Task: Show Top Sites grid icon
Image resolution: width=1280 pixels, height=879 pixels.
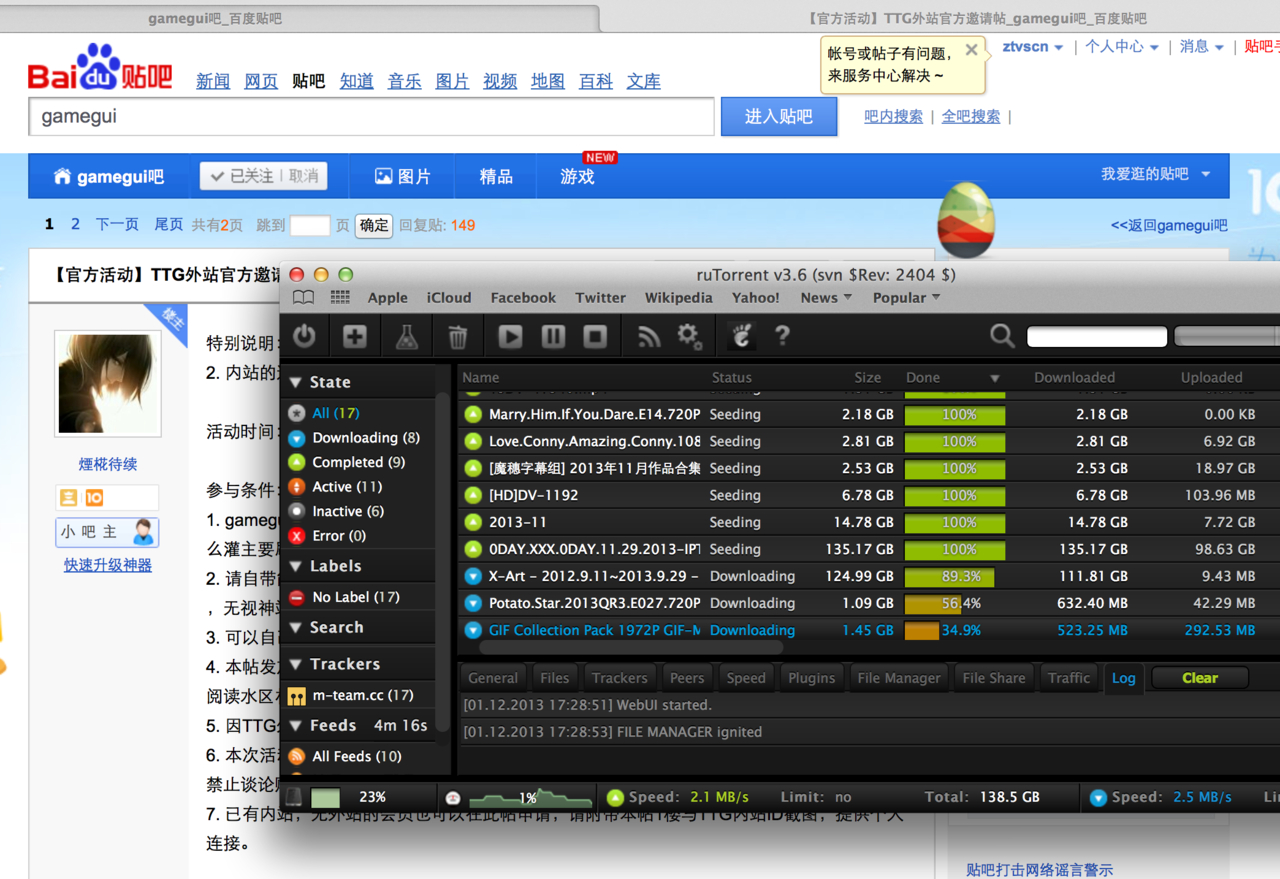Action: pos(340,298)
